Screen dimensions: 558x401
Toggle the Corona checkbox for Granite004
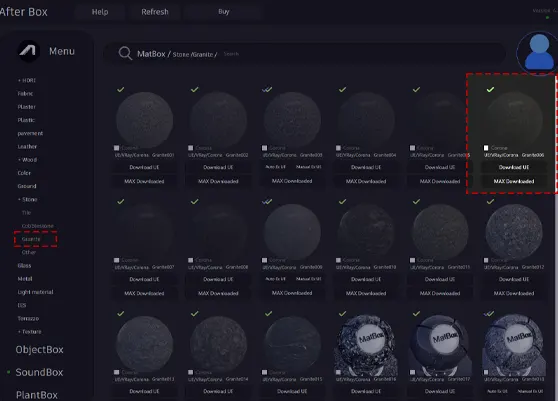pos(338,148)
